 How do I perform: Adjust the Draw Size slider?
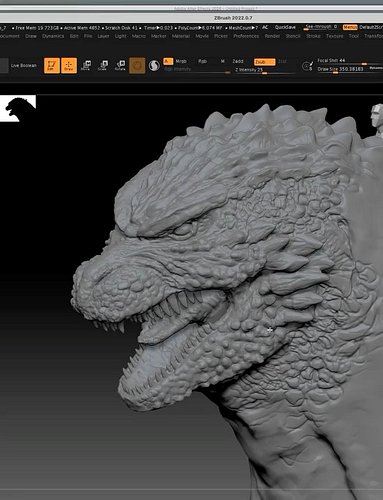click(x=342, y=69)
